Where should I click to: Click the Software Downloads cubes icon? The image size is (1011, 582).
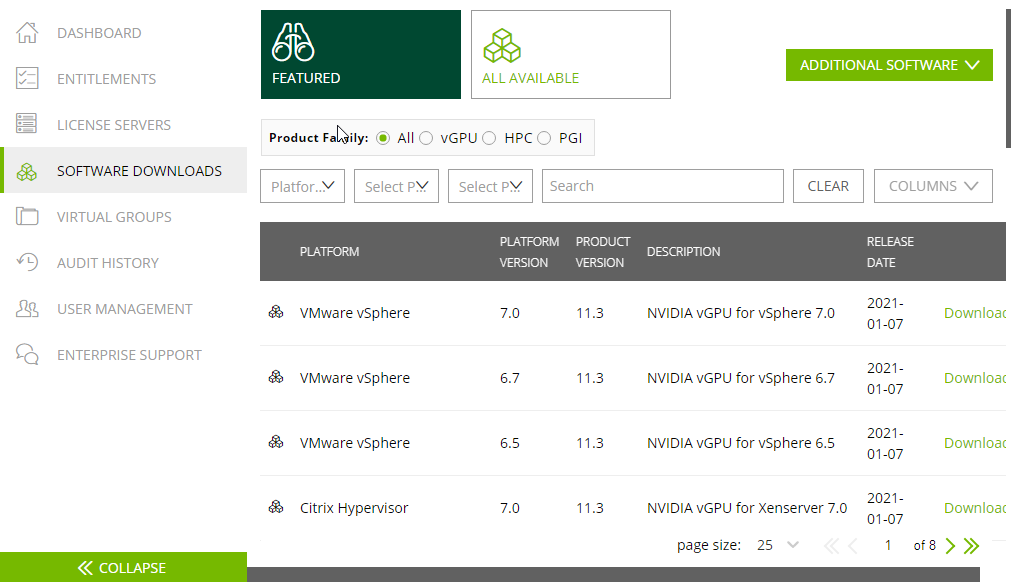(27, 171)
